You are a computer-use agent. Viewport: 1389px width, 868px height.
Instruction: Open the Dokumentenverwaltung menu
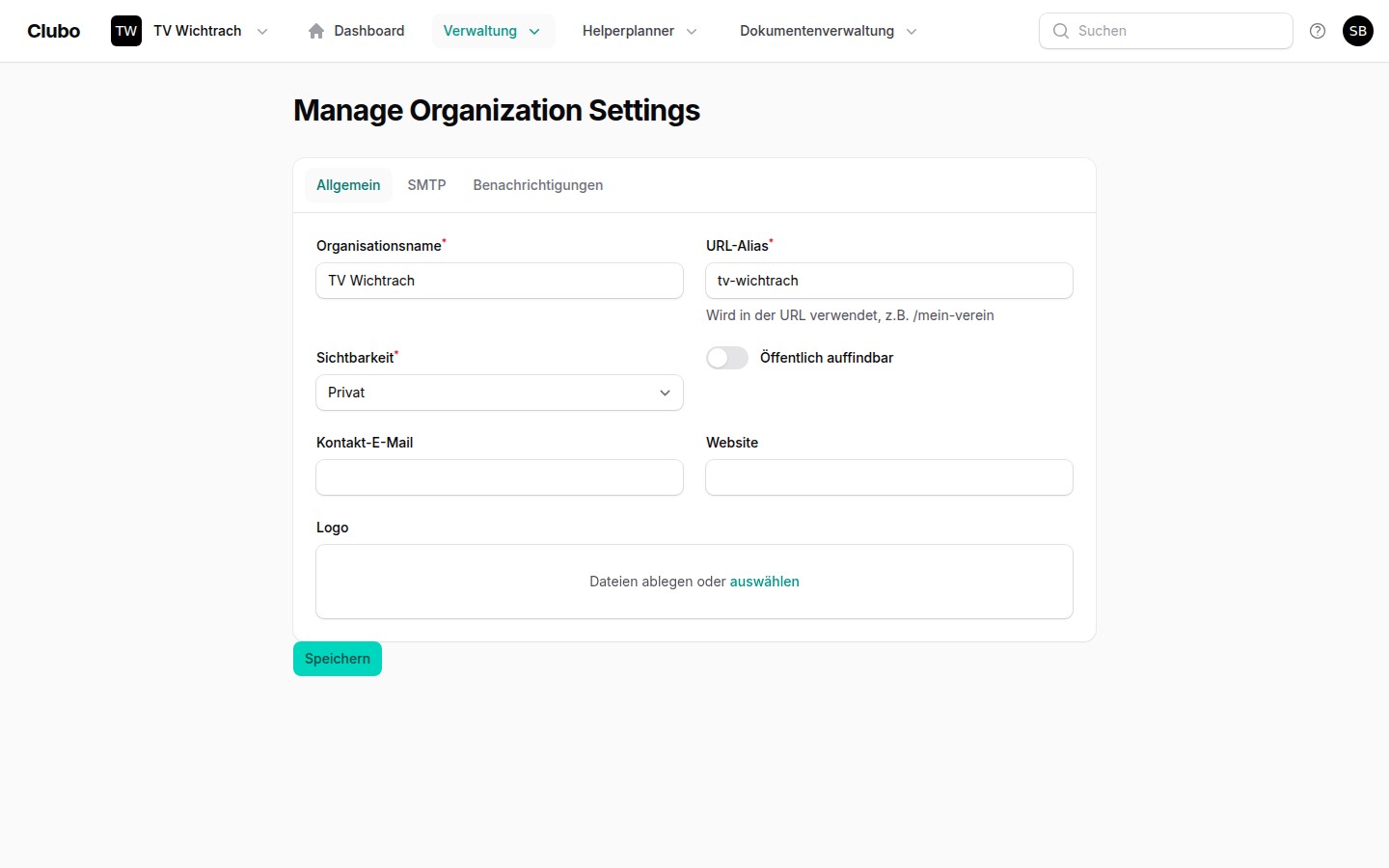(x=828, y=31)
